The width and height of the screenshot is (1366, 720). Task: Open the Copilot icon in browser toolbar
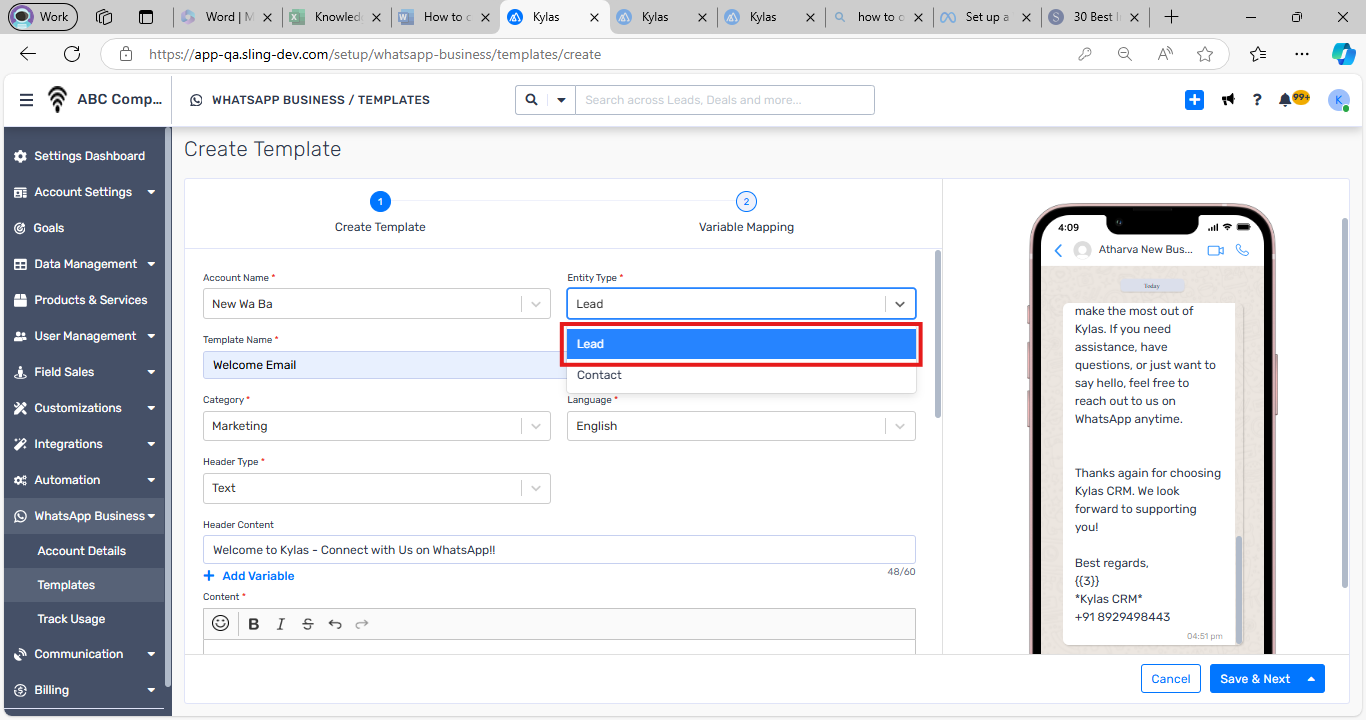[1343, 54]
